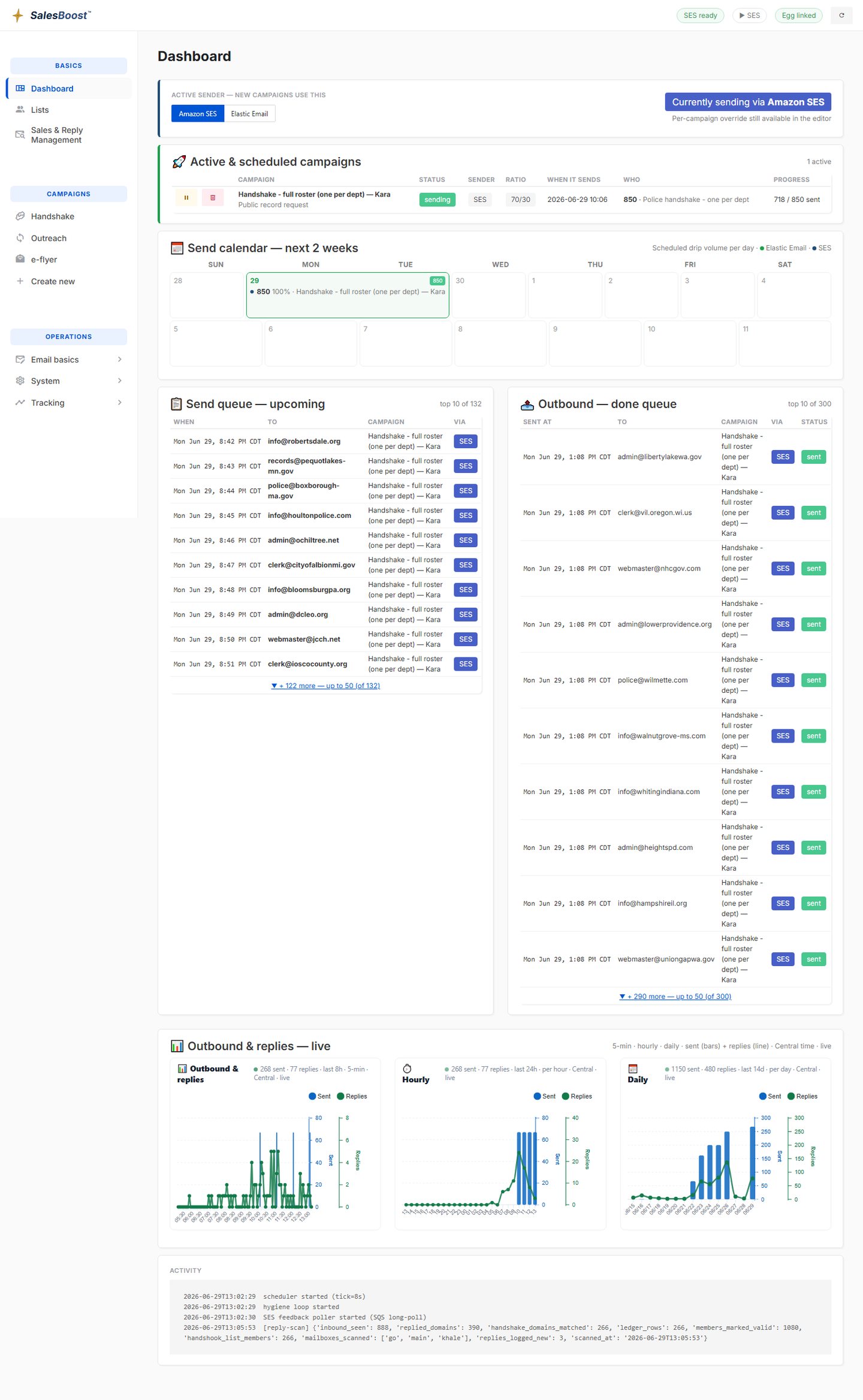
Task: Click sent badge for admin@libertylakewa.gov row
Action: pyautogui.click(x=813, y=457)
